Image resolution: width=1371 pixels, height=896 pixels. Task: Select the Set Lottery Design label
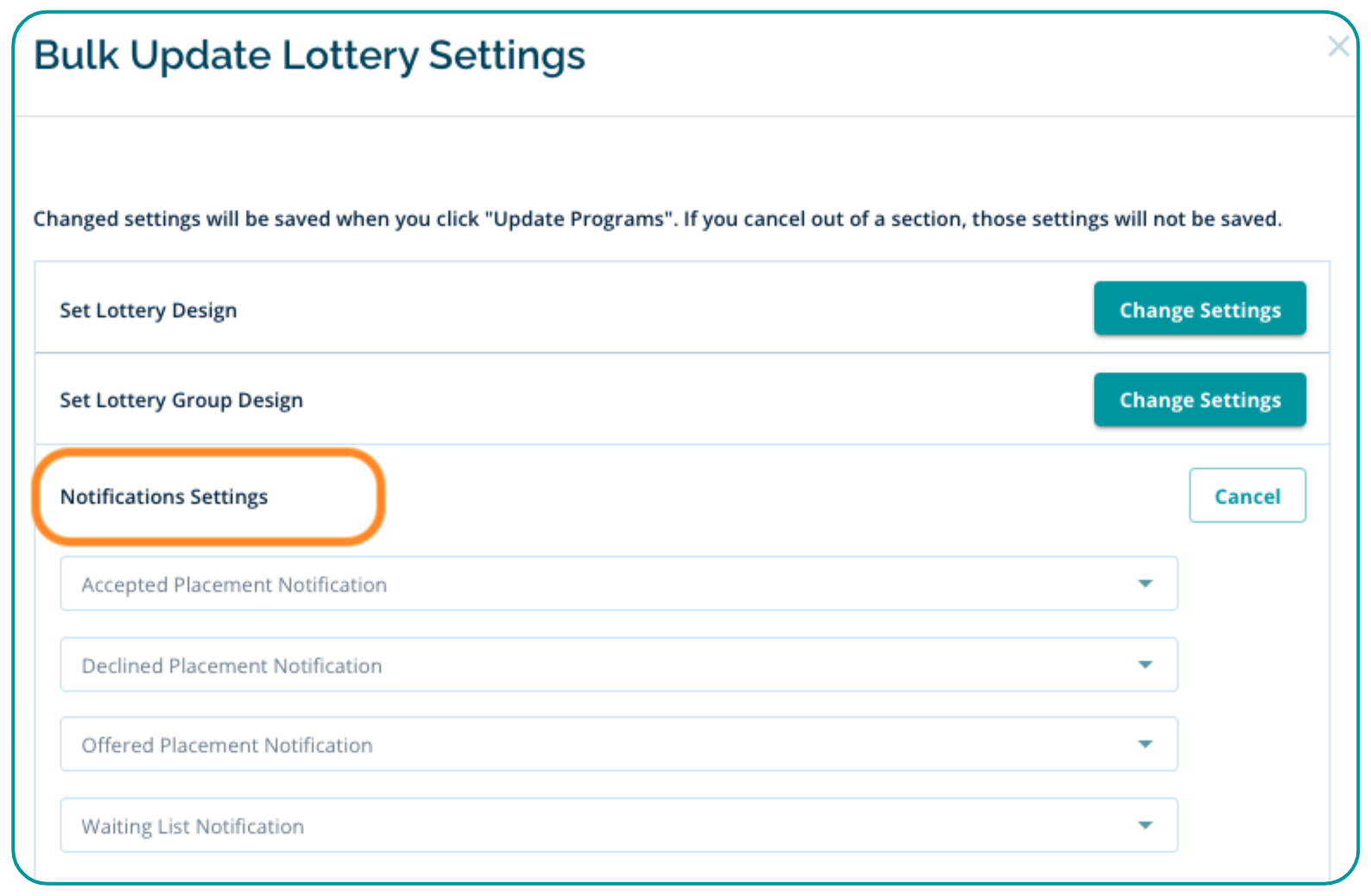pos(148,310)
